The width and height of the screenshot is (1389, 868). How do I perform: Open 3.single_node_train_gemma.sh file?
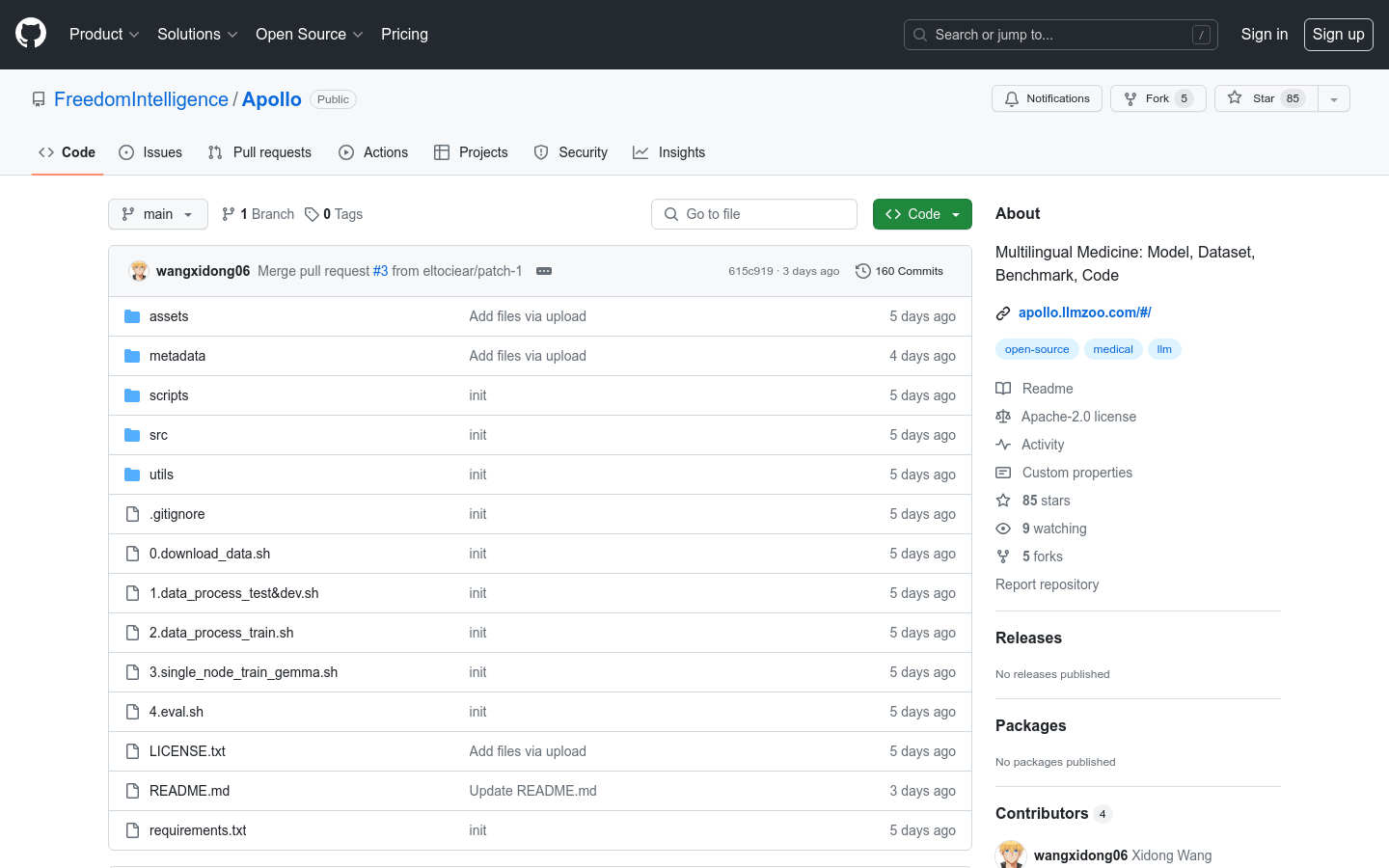pos(243,672)
